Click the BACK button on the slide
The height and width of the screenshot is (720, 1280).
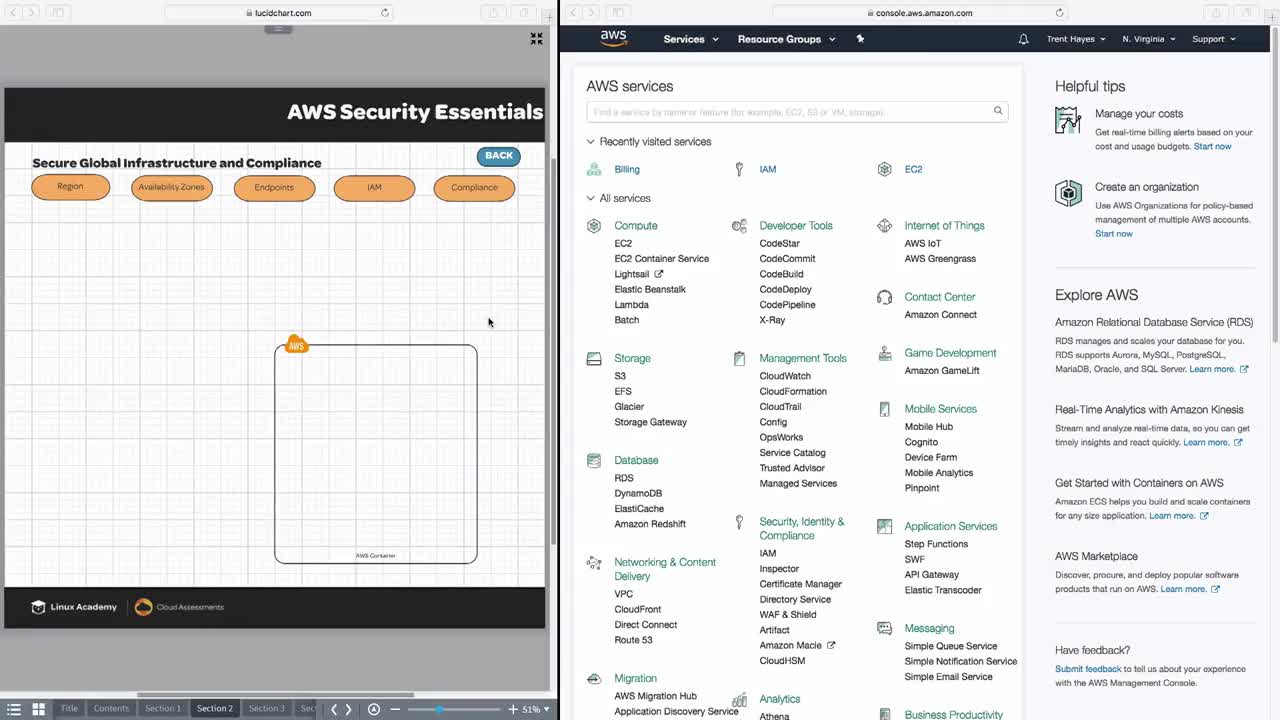pos(499,156)
